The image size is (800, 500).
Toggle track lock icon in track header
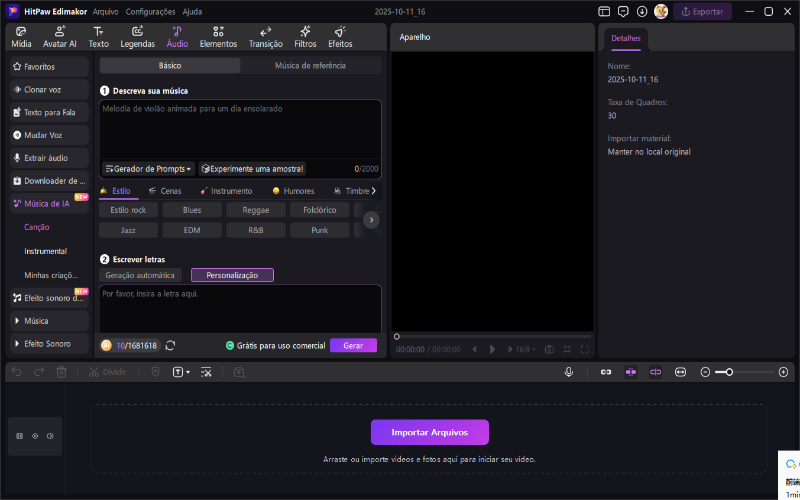[19, 436]
